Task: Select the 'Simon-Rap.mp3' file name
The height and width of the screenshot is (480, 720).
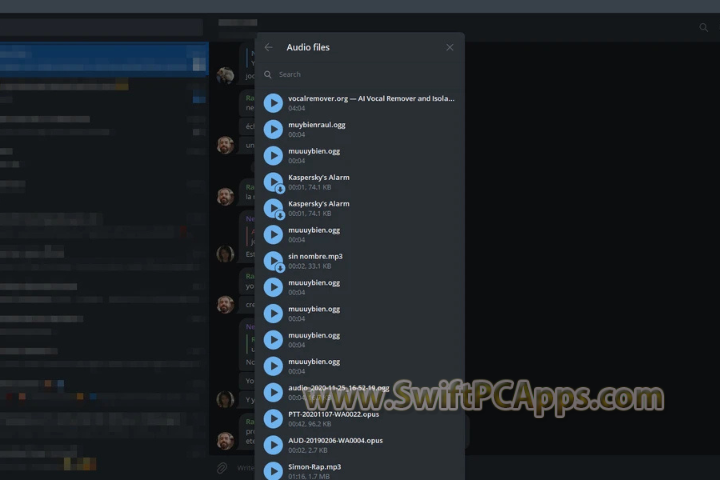Action: (315, 467)
